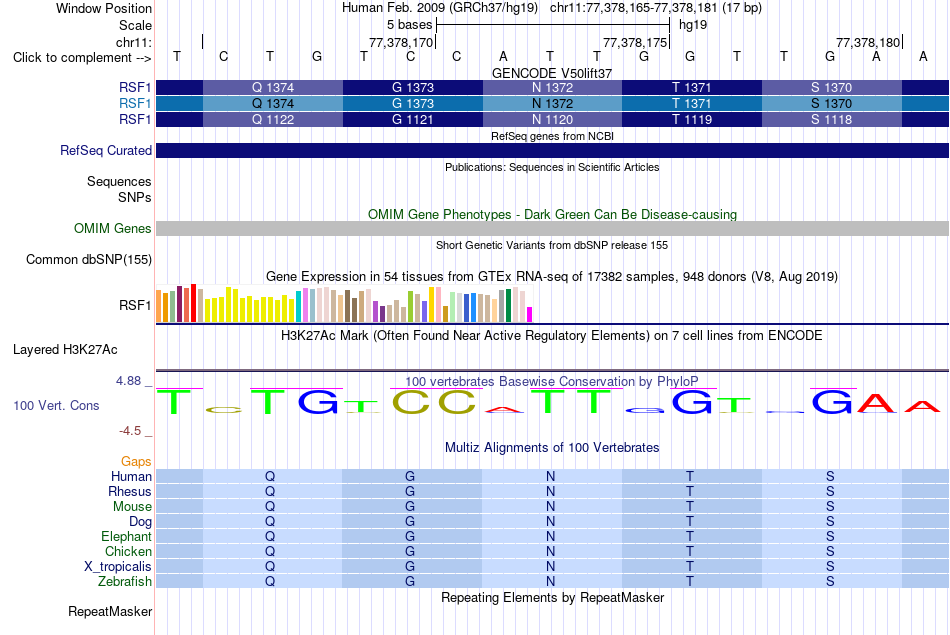Click the chr11: base position label

pyautogui.click(x=134, y=42)
